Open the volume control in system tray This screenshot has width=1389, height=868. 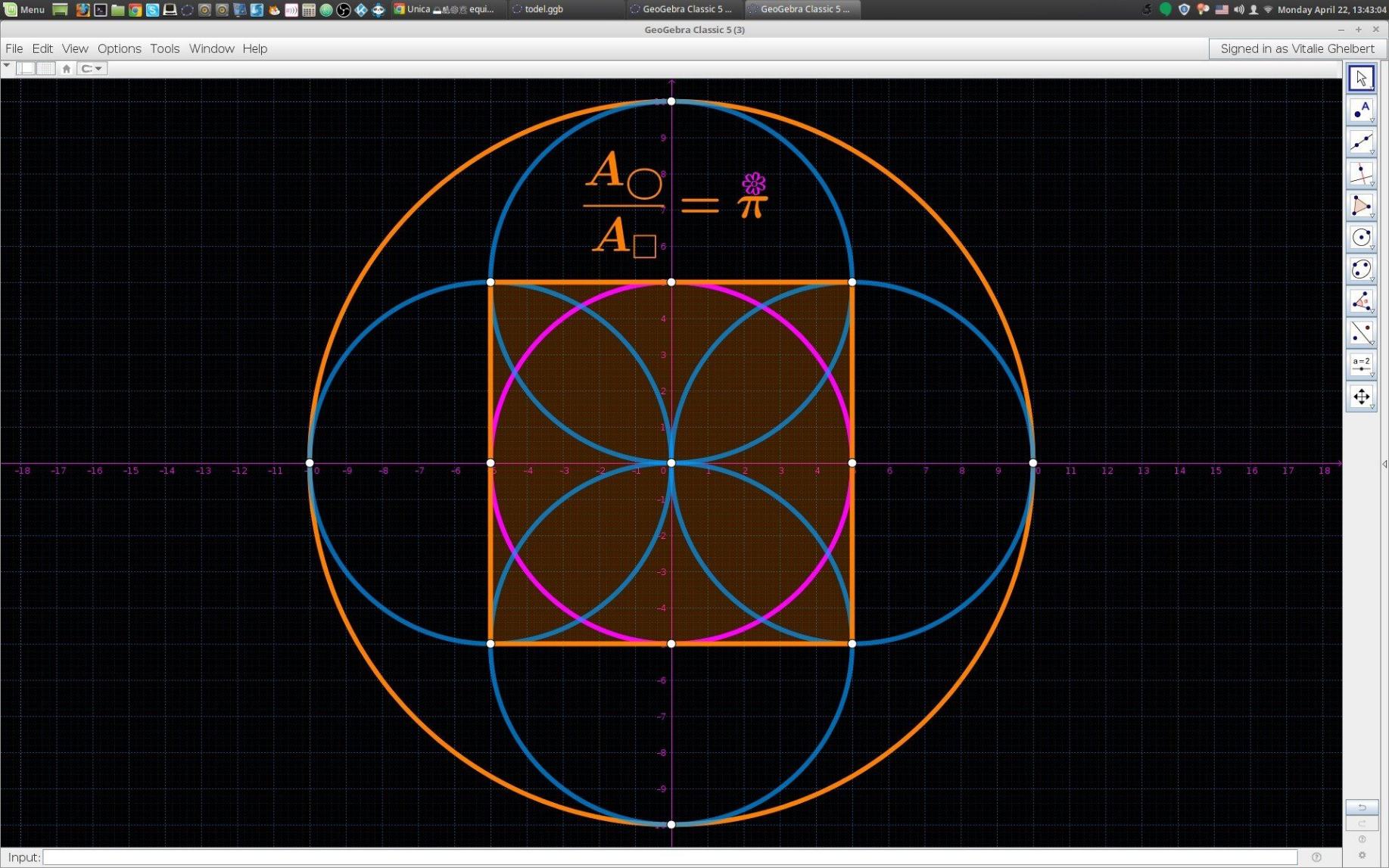(x=1238, y=10)
